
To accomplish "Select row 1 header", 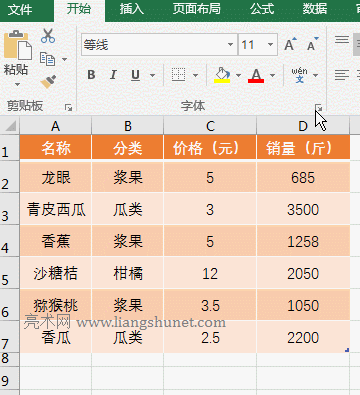I will (x=9, y=148).
